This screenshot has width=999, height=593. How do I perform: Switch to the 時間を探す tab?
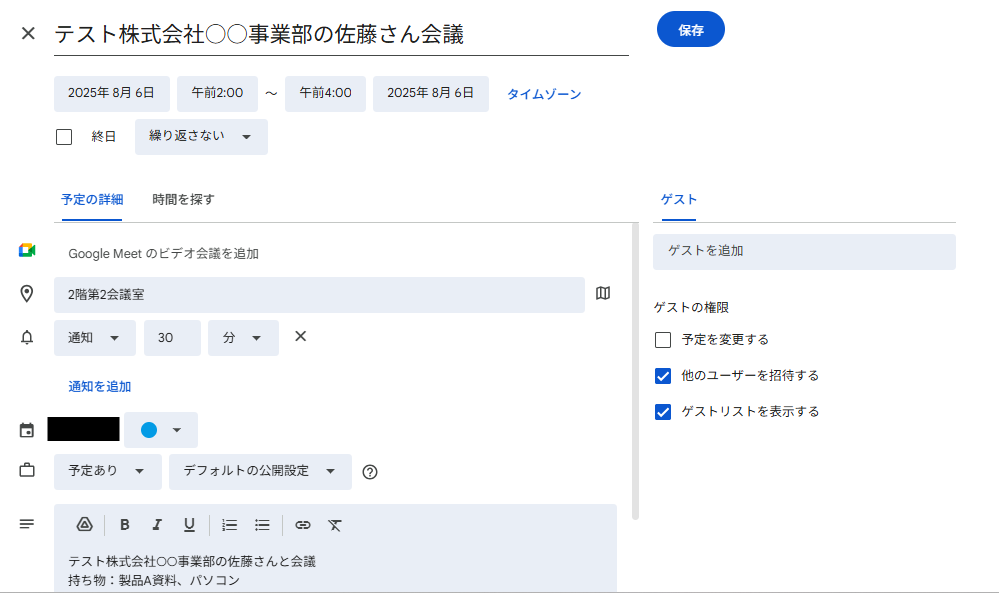point(183,200)
